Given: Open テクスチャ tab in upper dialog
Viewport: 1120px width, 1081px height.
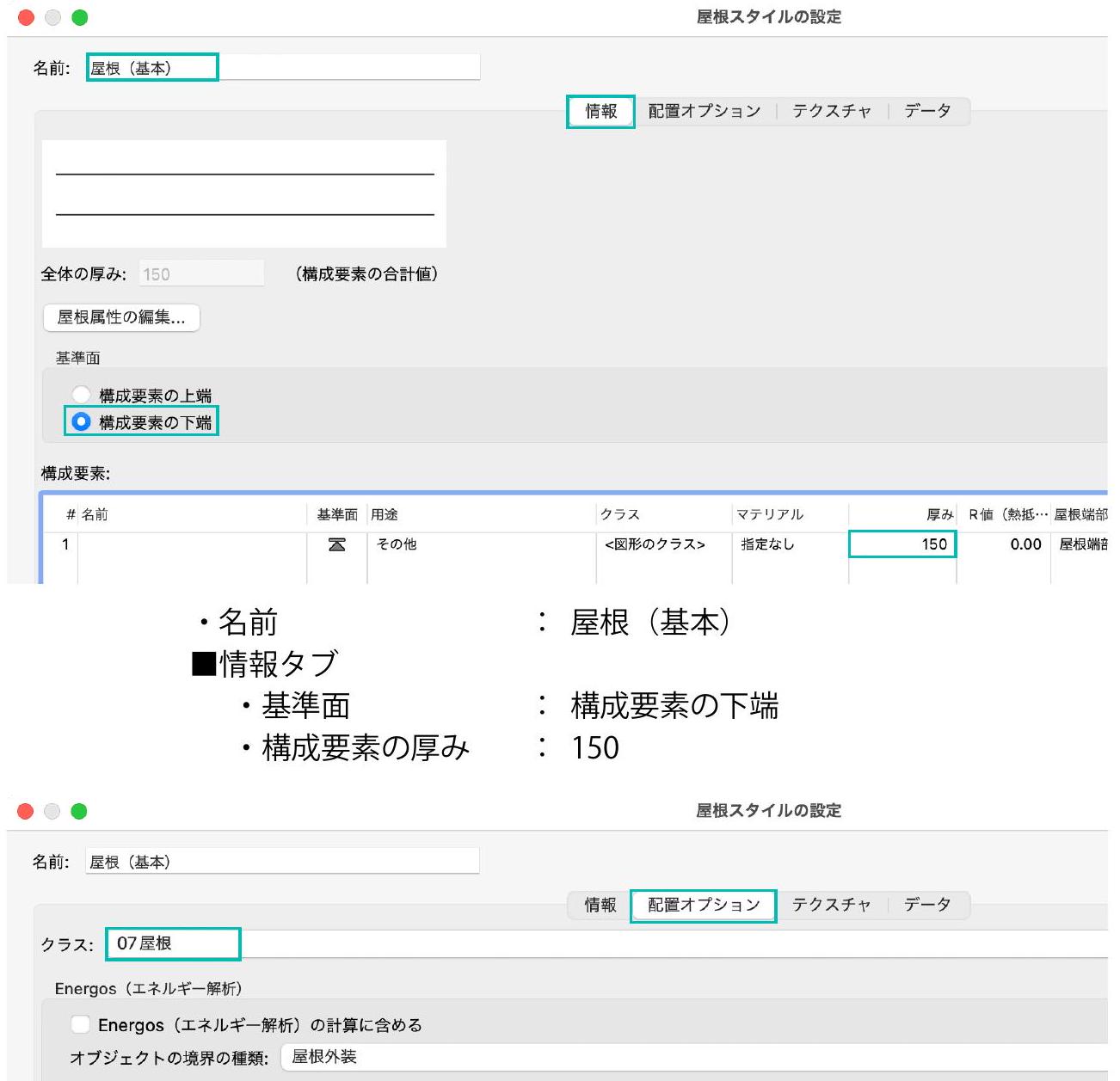Looking at the screenshot, I should pyautogui.click(x=832, y=111).
